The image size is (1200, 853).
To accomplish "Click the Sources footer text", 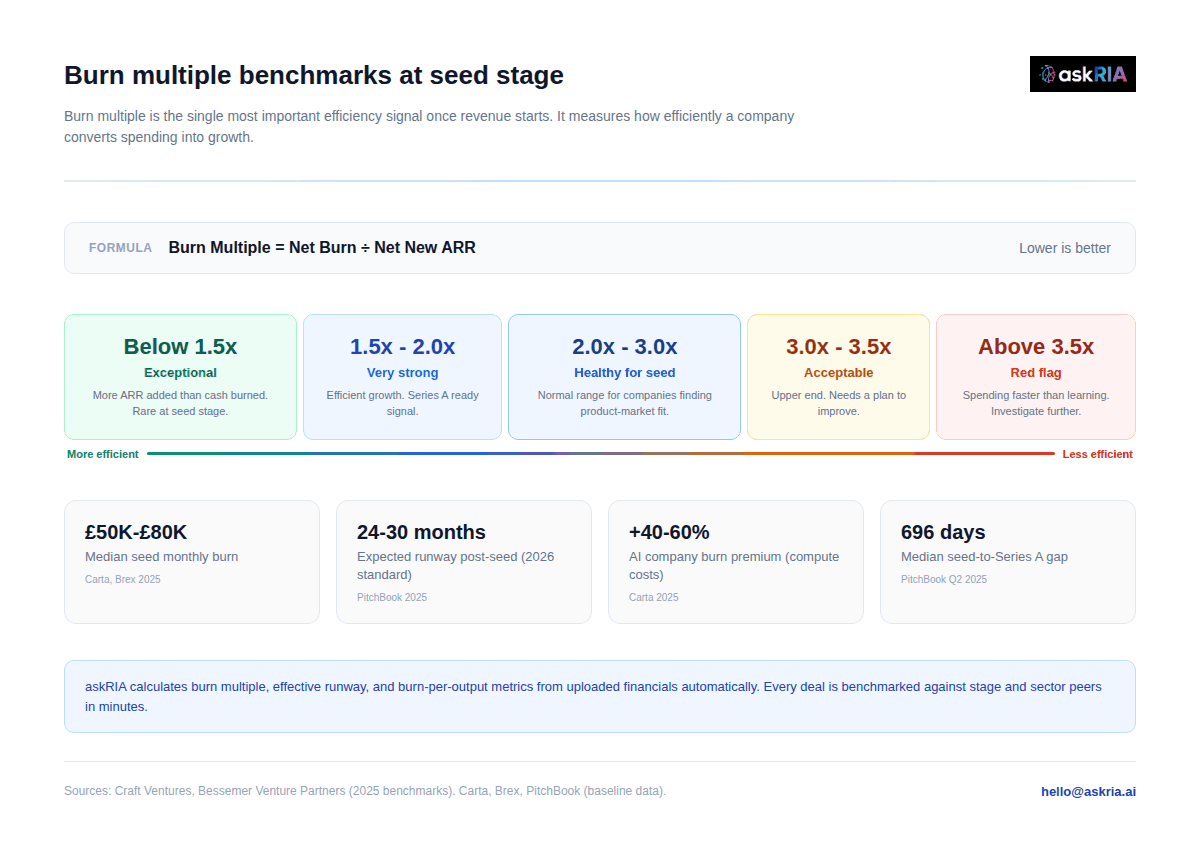I will (365, 791).
